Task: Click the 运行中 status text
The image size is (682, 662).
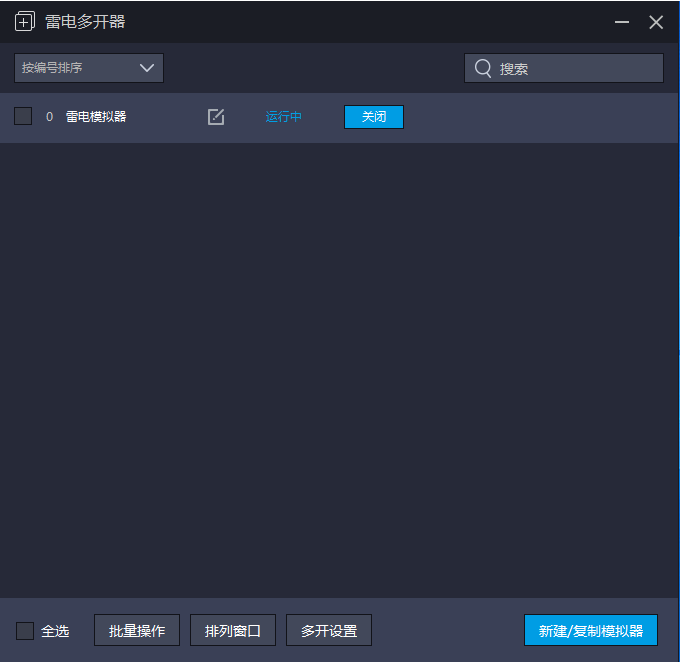Action: click(284, 117)
